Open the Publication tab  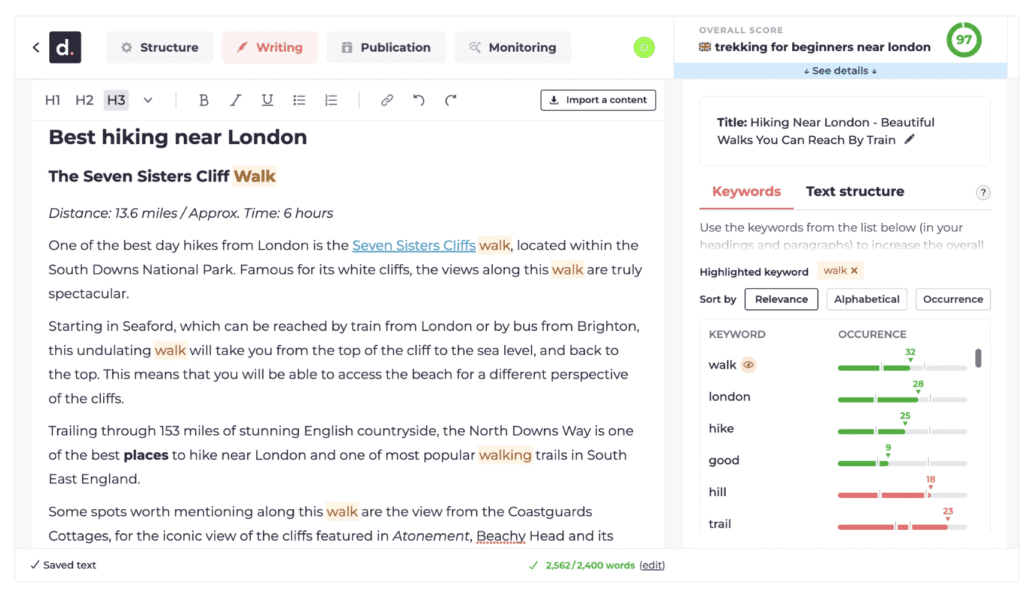(385, 47)
